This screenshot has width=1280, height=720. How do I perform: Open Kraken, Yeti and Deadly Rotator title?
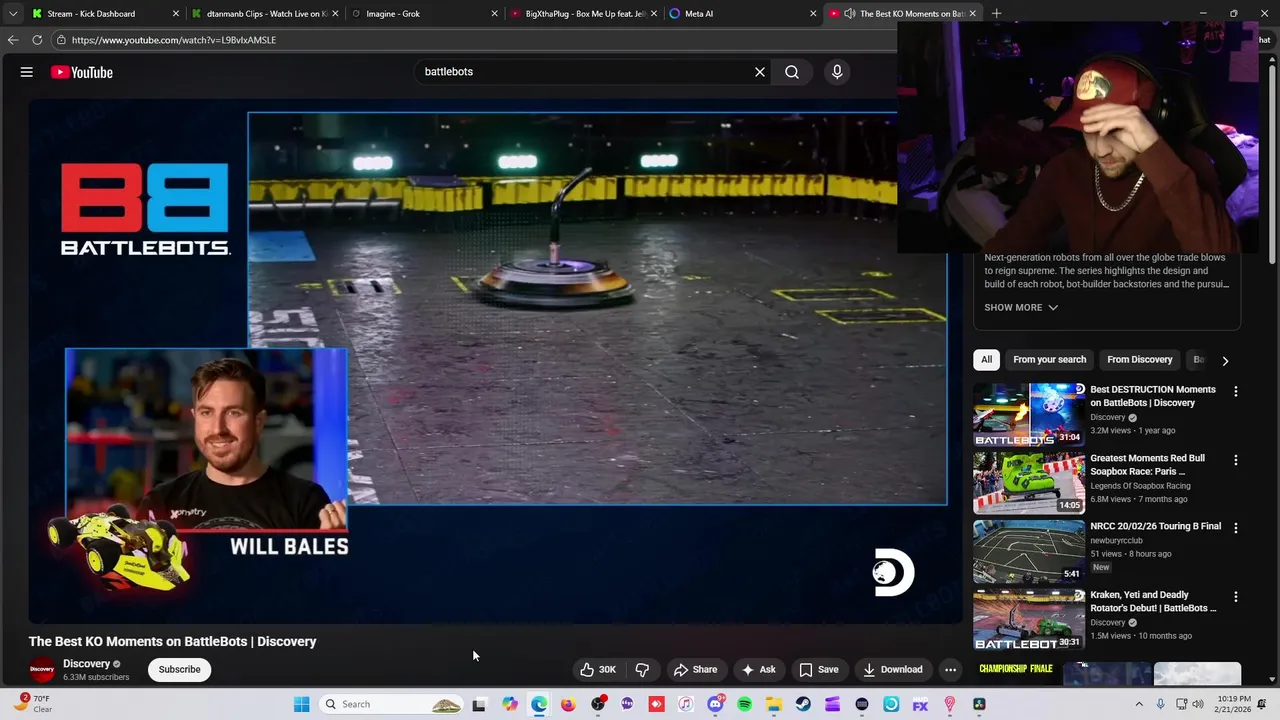pyautogui.click(x=1153, y=601)
